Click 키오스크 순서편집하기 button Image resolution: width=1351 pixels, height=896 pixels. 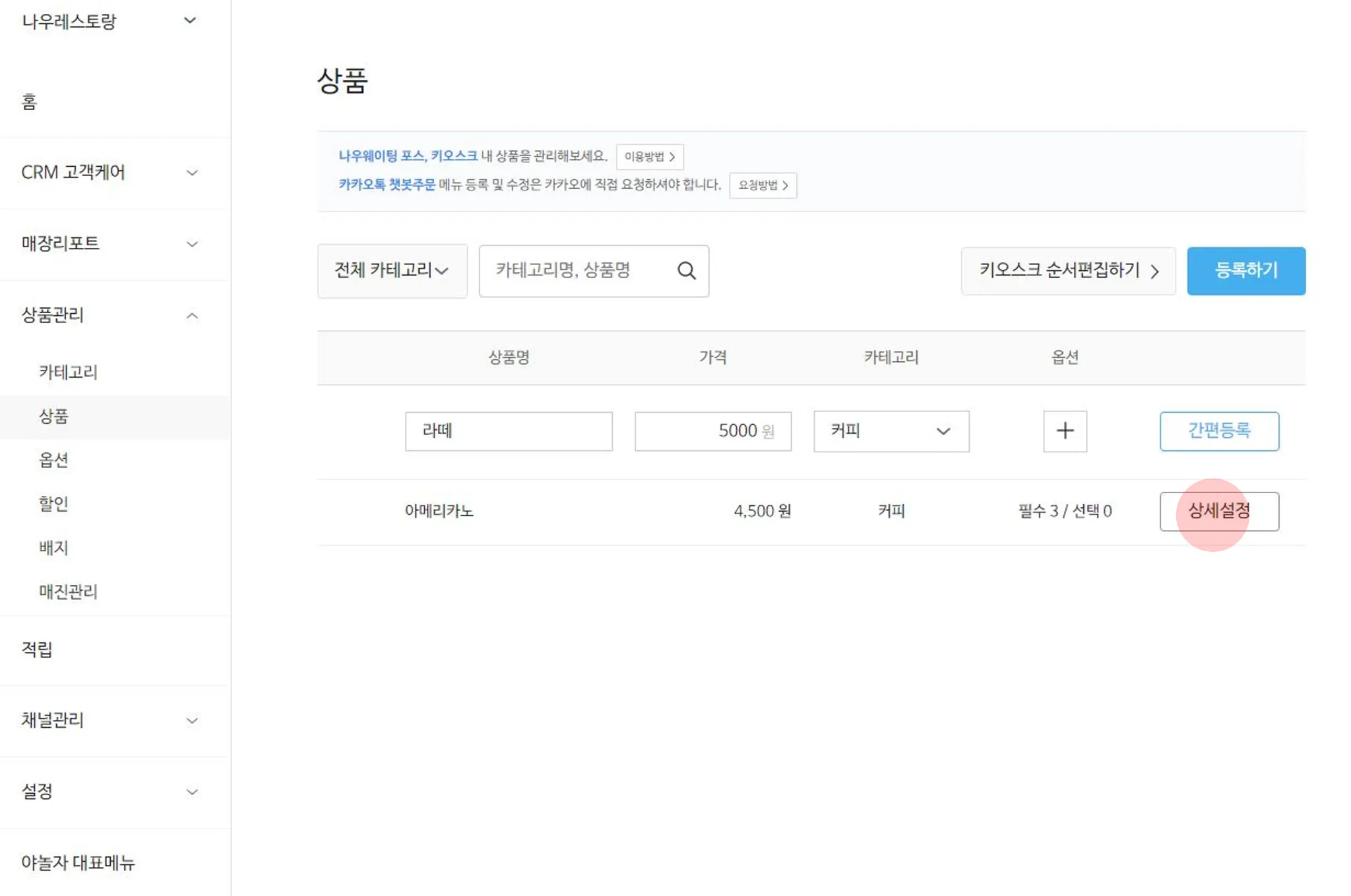1067,271
